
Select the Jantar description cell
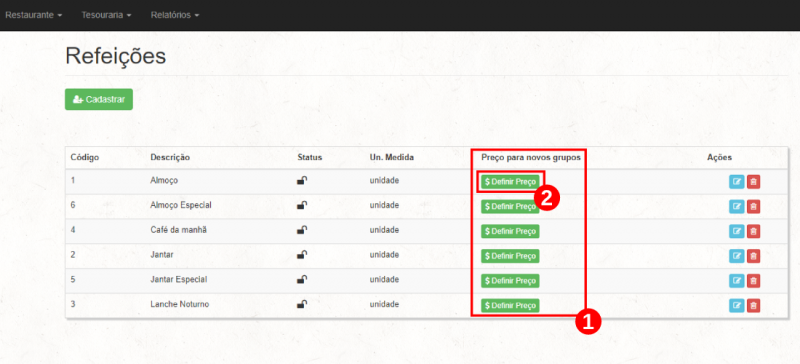[162, 255]
